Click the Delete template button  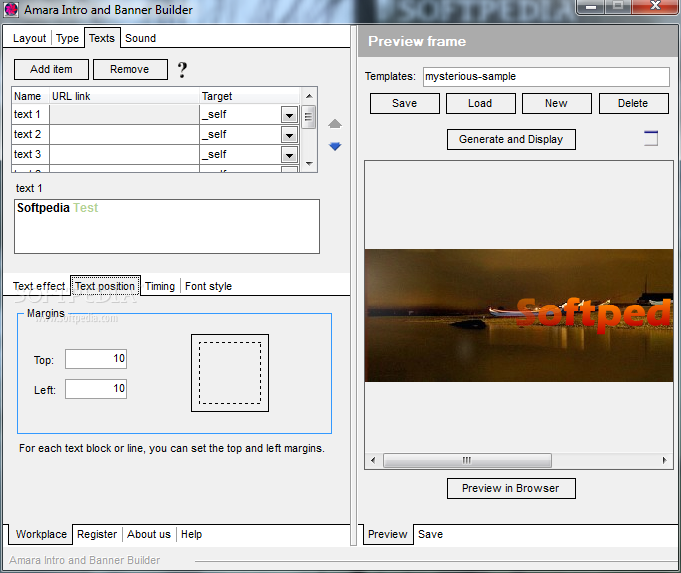pyautogui.click(x=633, y=103)
